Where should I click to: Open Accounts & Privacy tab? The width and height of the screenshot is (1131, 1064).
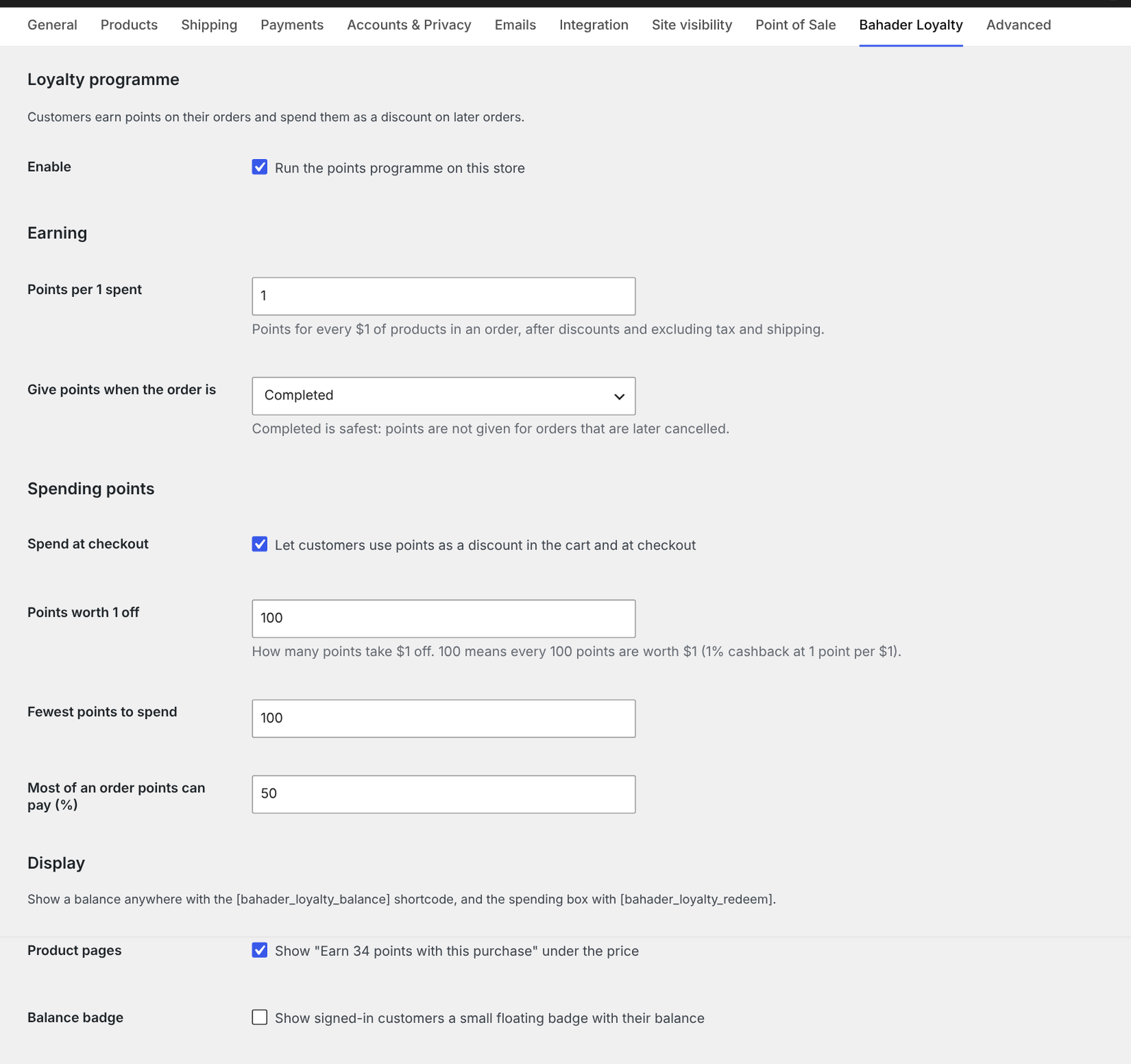(x=409, y=25)
